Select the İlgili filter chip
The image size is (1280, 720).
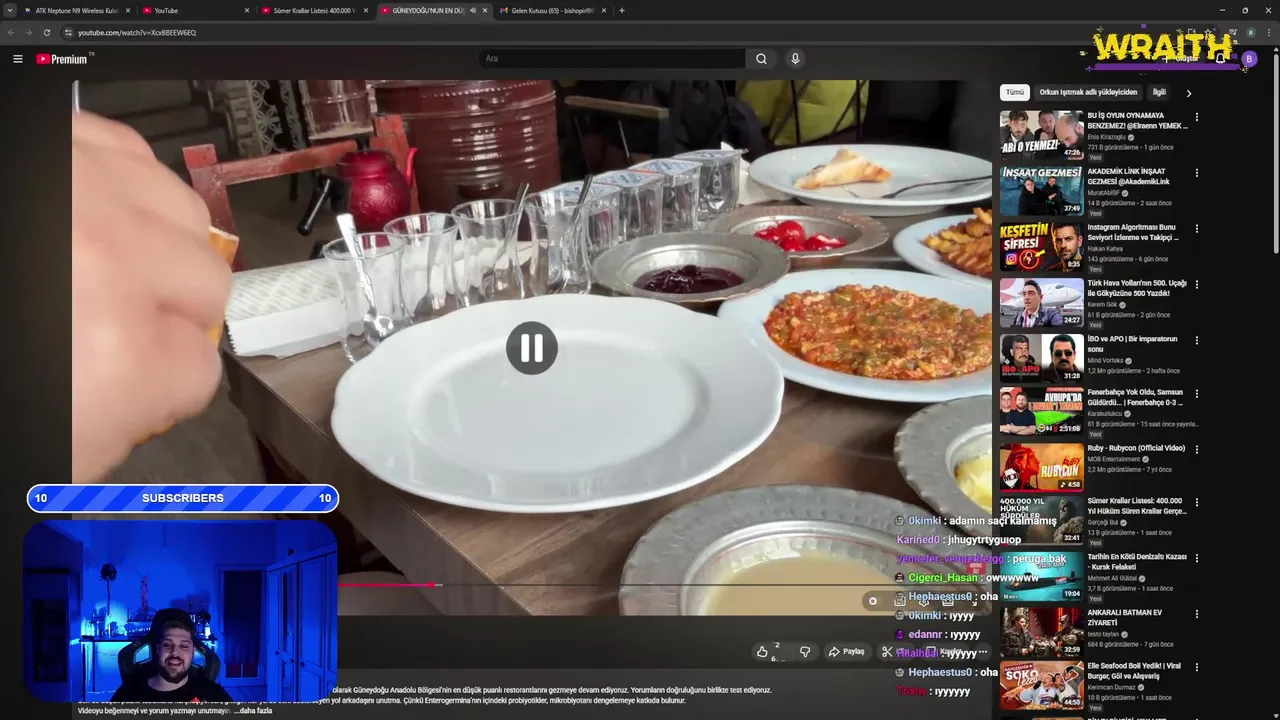point(1159,92)
